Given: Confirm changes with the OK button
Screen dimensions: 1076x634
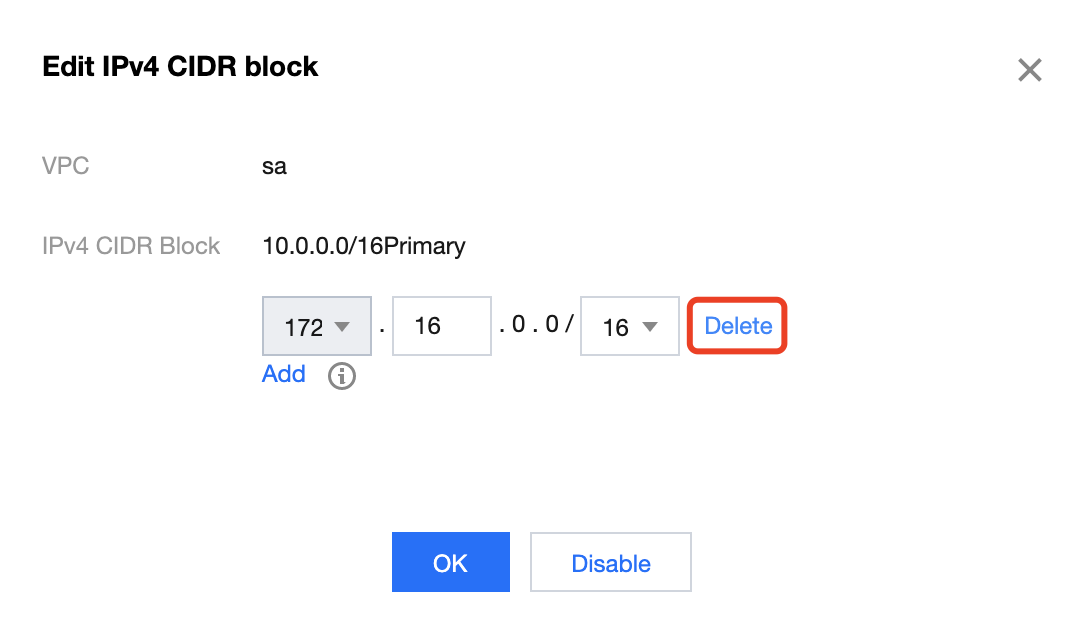Looking at the screenshot, I should 450,562.
